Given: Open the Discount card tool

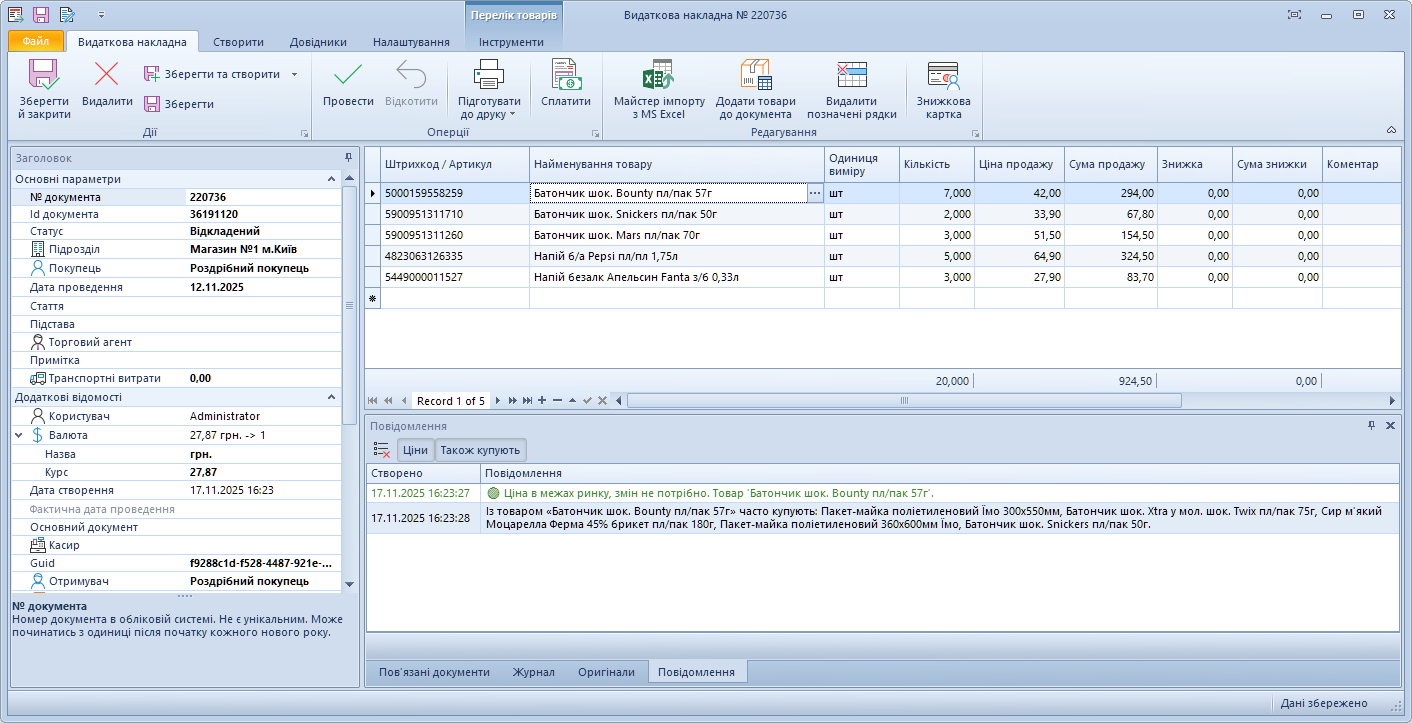Looking at the screenshot, I should [x=943, y=77].
